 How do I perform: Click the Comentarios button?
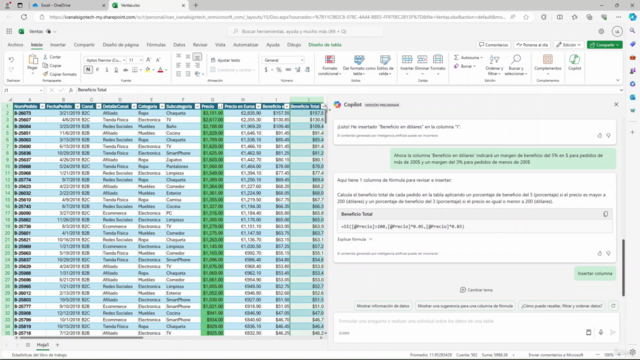[493, 45]
